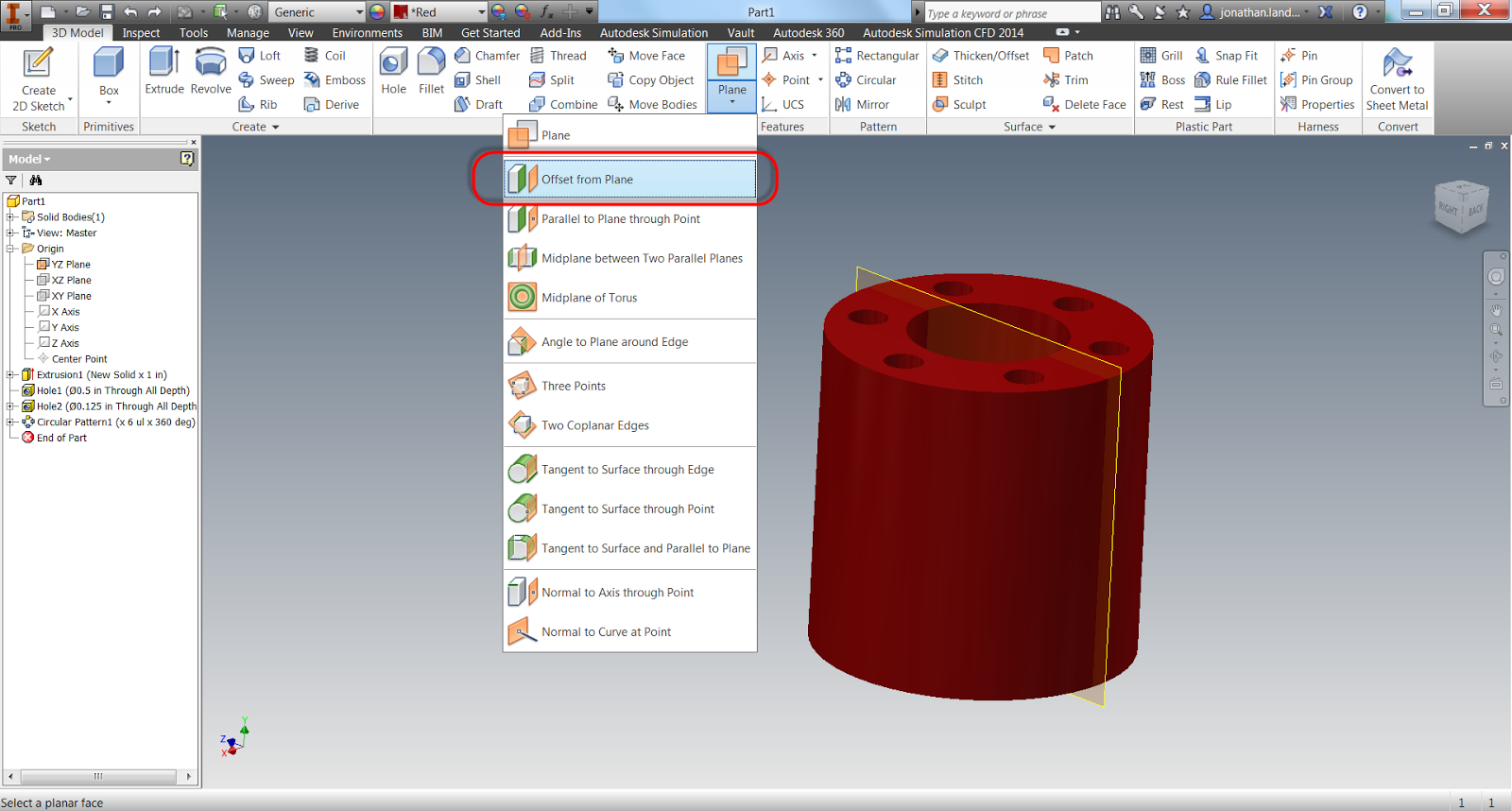Image resolution: width=1512 pixels, height=811 pixels.
Task: Activate the Hole tool
Action: click(x=393, y=72)
